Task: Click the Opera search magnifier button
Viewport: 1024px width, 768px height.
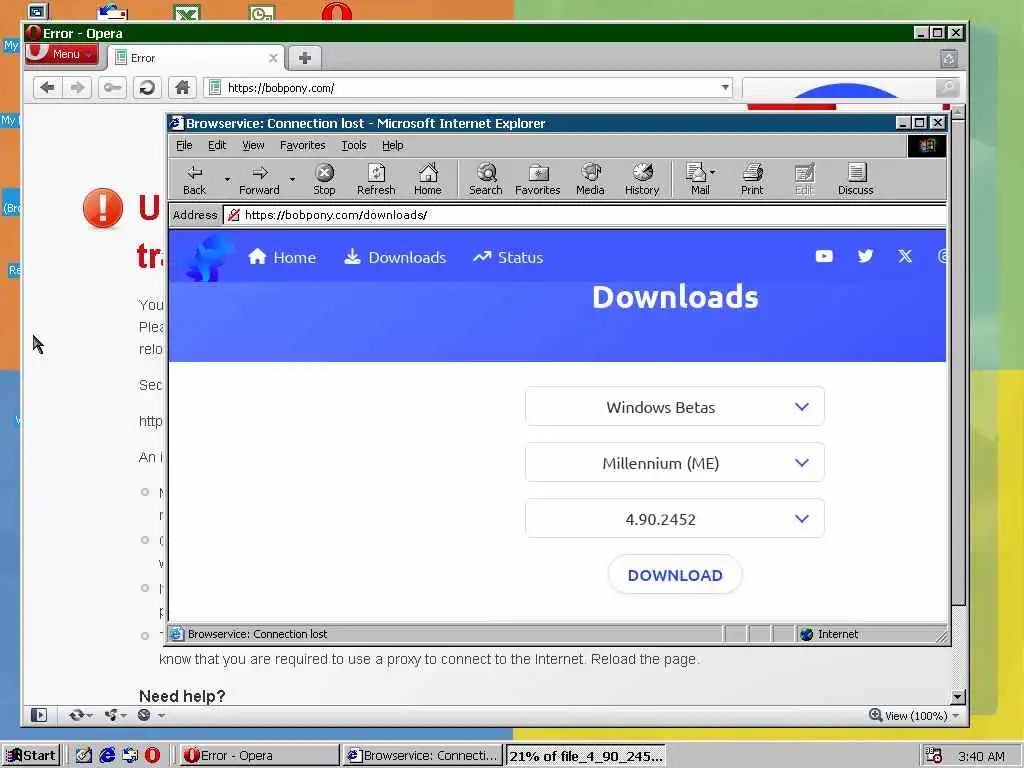Action: pos(947,88)
